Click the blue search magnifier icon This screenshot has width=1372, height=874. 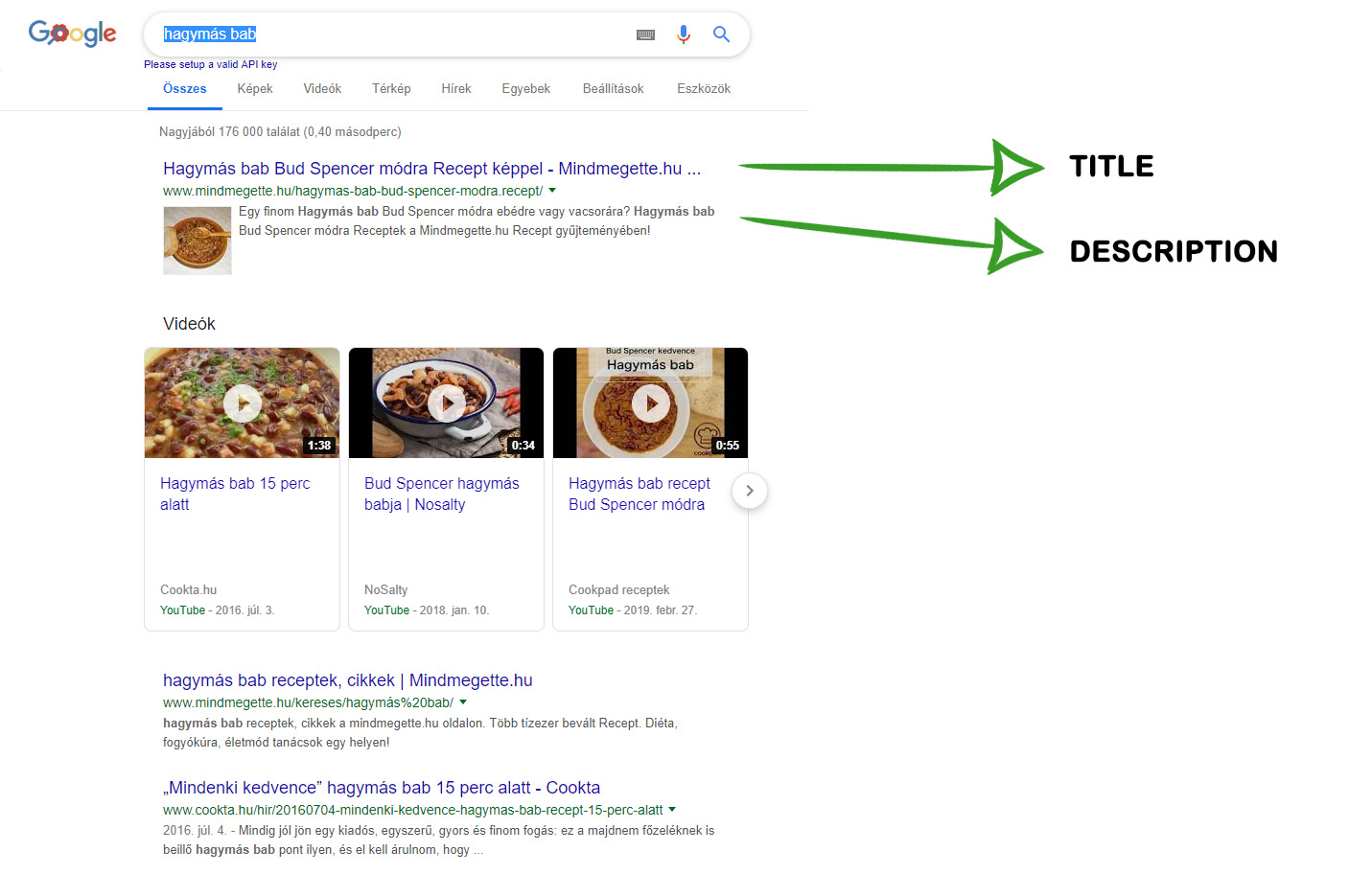(x=722, y=34)
